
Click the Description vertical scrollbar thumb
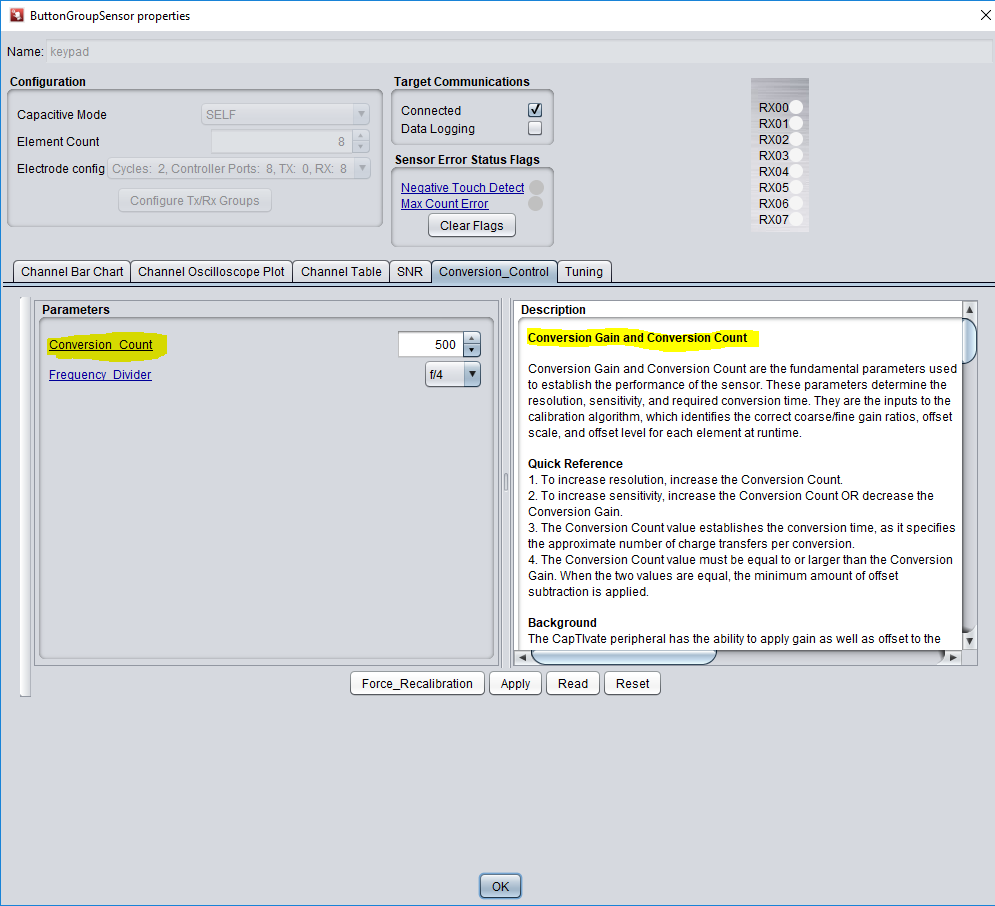969,340
